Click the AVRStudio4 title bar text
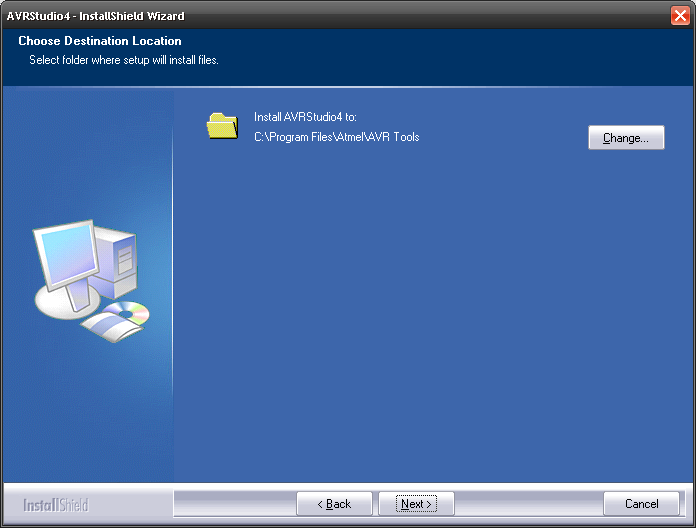 point(96,16)
